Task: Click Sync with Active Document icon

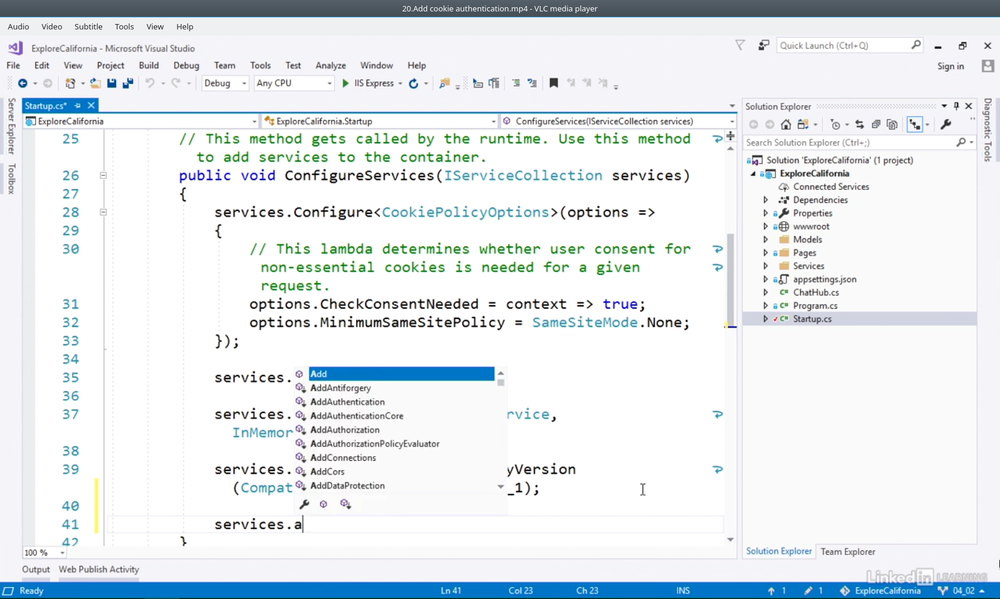Action: 859,124
